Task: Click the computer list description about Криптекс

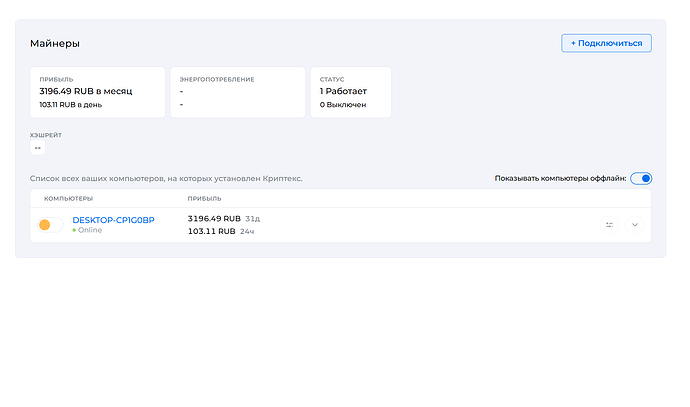Action: coord(166,178)
